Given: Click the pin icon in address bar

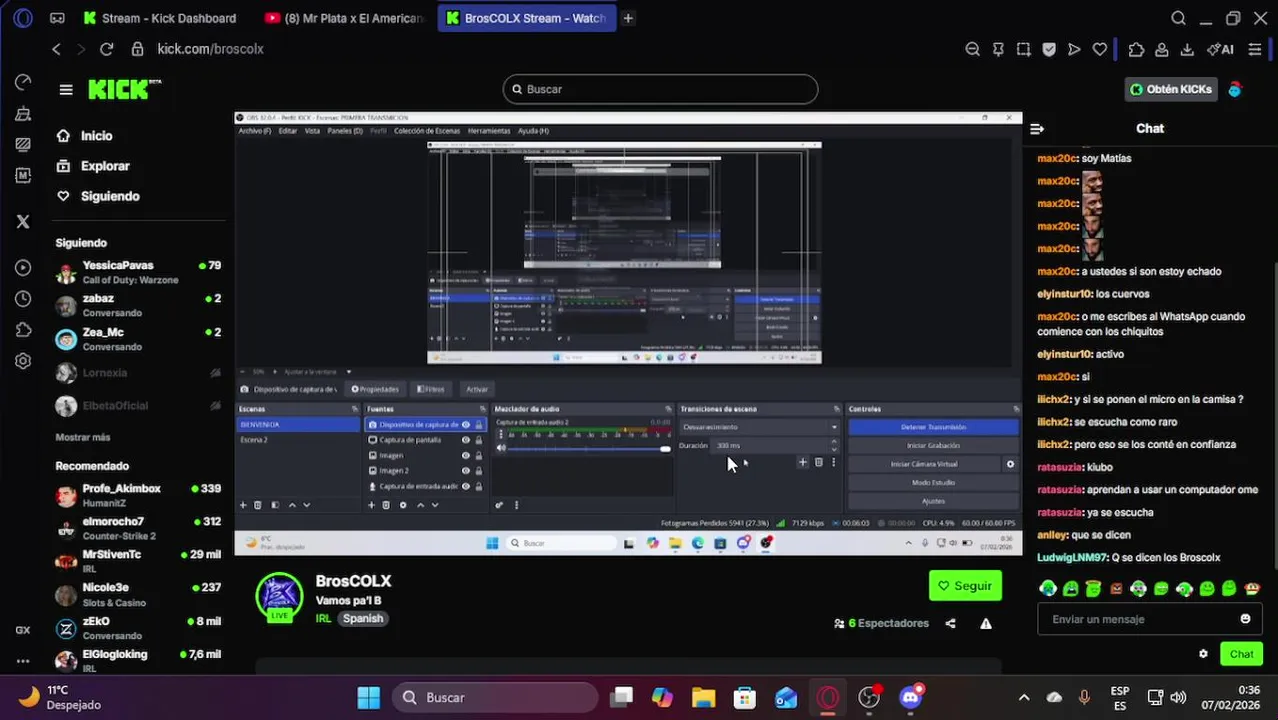Looking at the screenshot, I should [998, 49].
